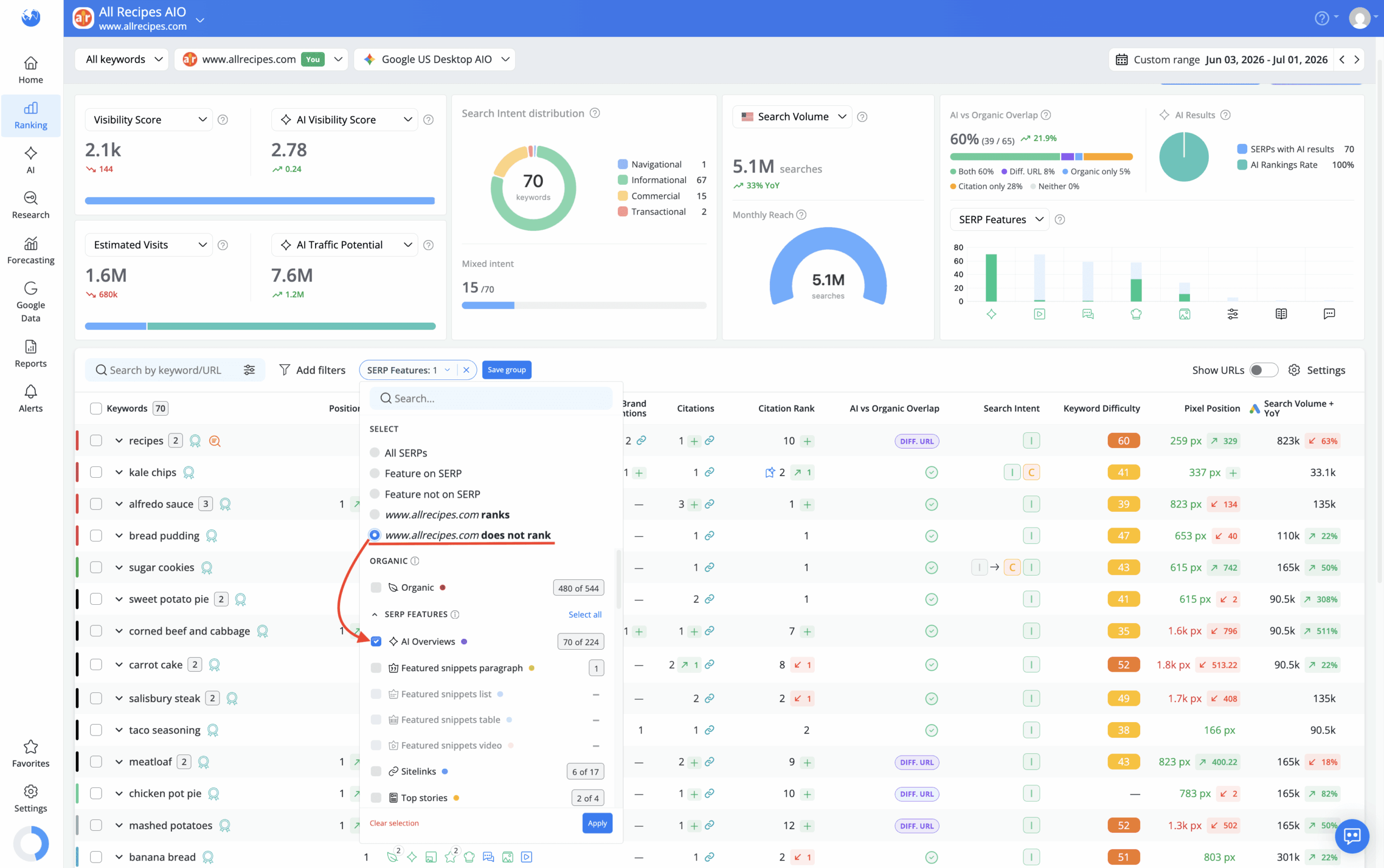Click the Search Intent distribution info icon

595,113
